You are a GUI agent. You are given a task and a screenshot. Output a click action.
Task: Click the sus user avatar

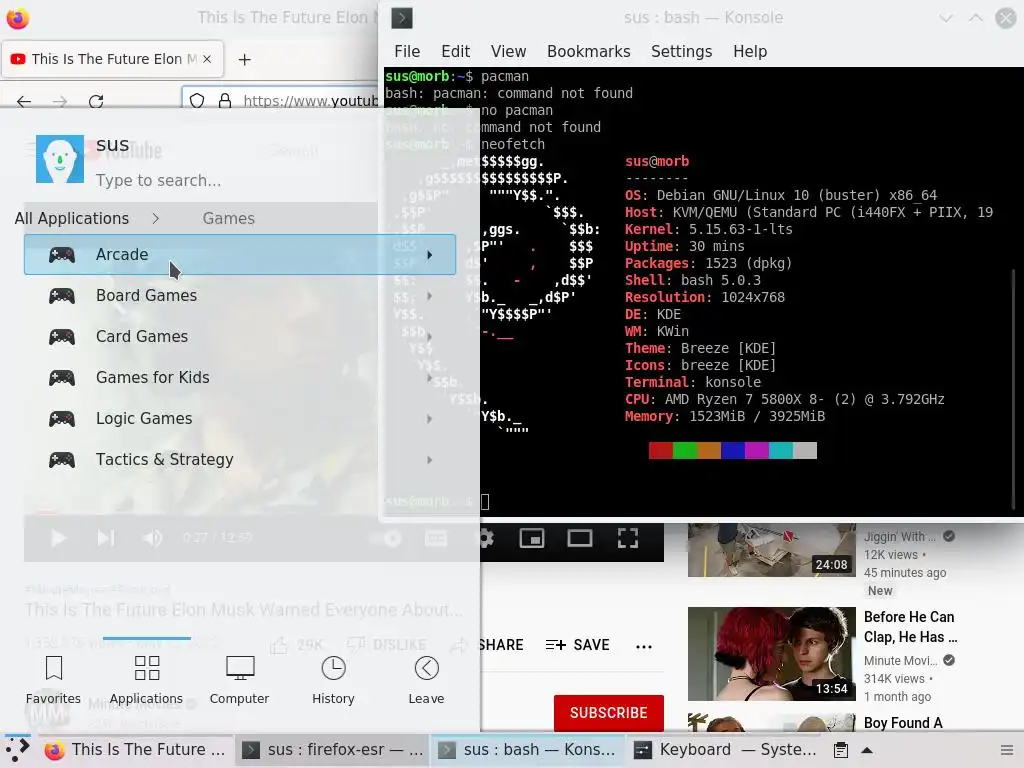[x=60, y=159]
